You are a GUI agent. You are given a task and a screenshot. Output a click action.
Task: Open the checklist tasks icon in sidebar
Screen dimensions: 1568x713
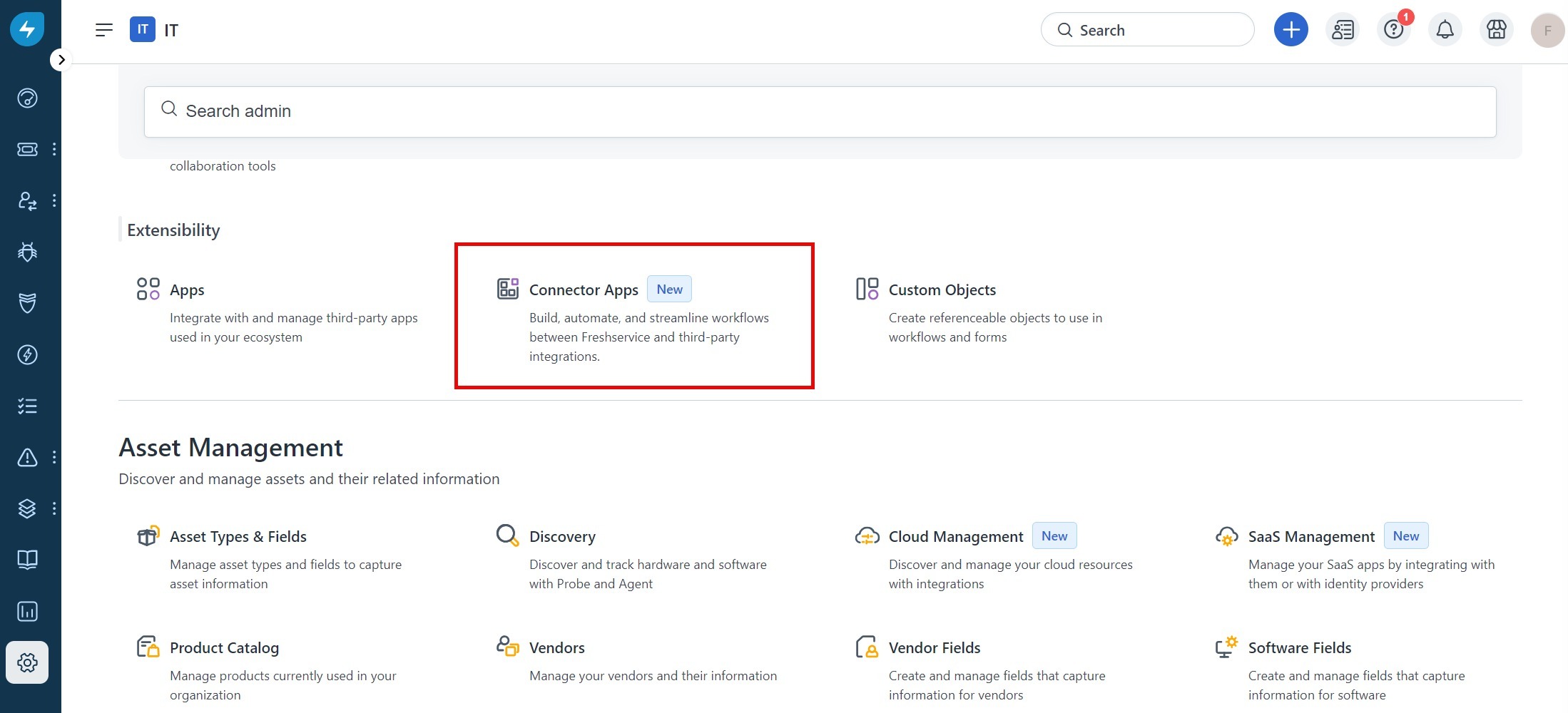(x=27, y=406)
